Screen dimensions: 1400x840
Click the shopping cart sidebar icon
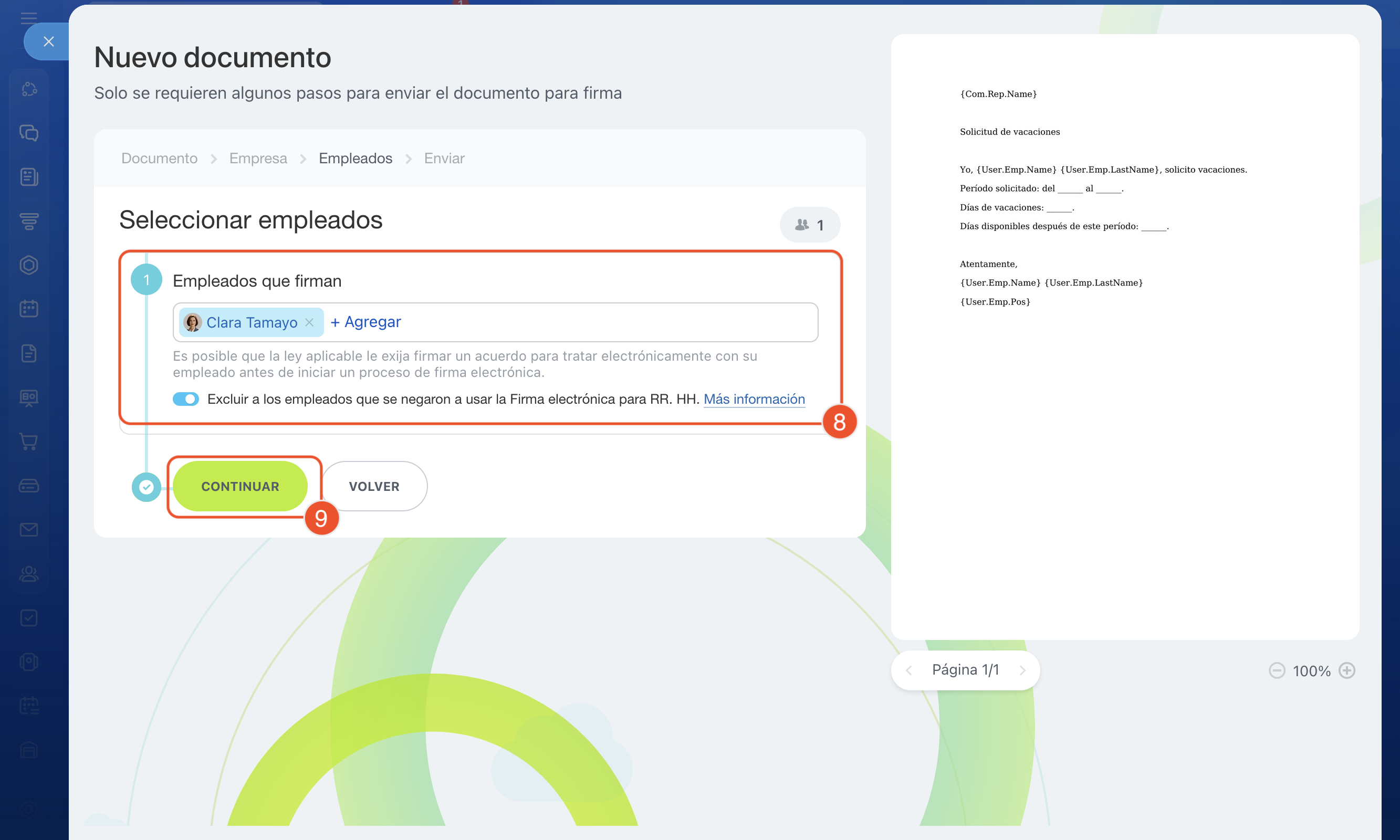(29, 442)
